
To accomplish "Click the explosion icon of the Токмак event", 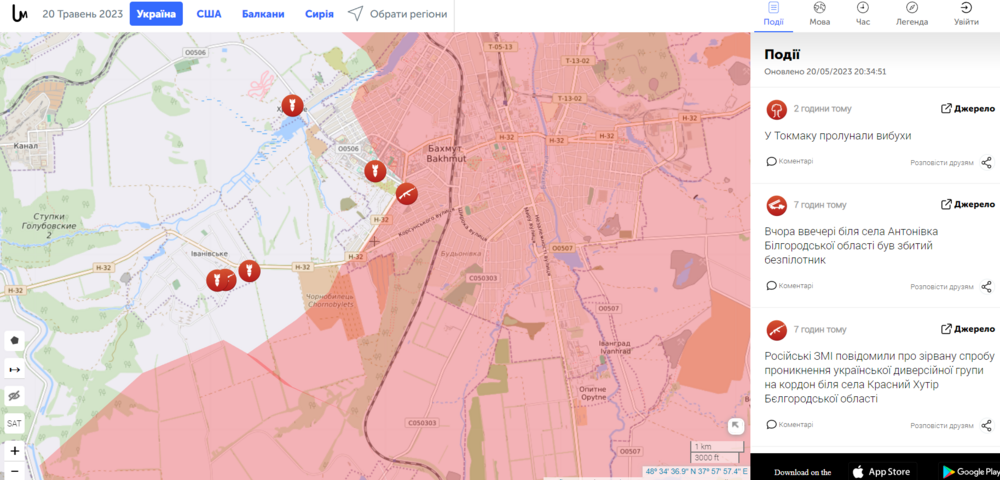I will pyautogui.click(x=776, y=109).
